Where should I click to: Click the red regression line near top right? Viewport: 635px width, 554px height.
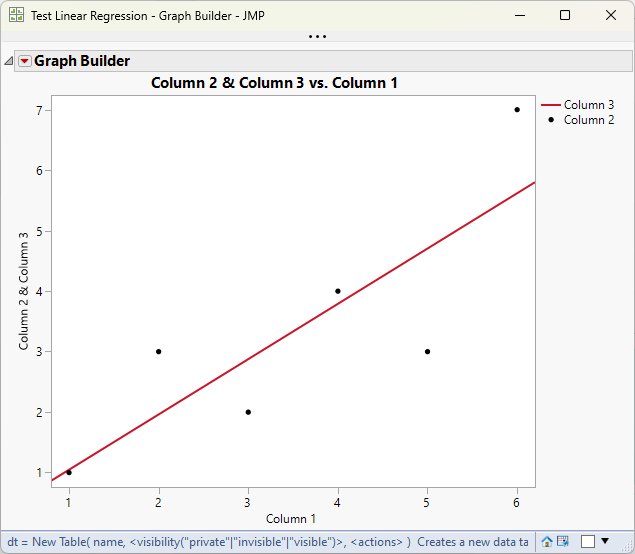506,200
